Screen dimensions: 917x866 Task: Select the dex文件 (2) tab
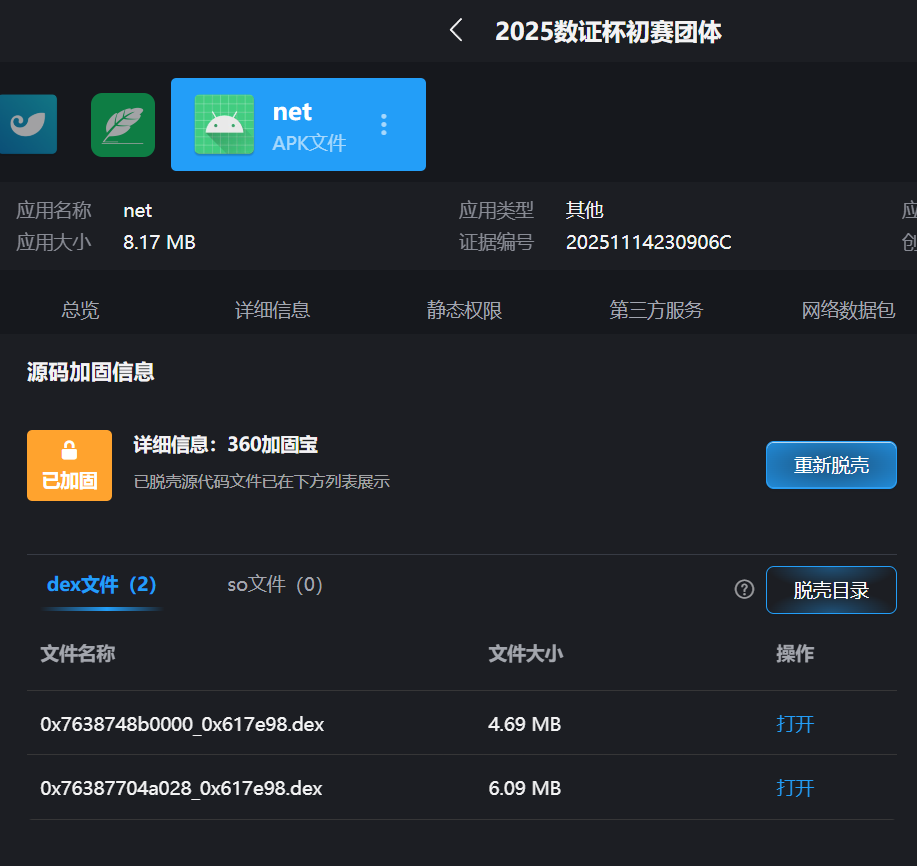click(x=101, y=585)
